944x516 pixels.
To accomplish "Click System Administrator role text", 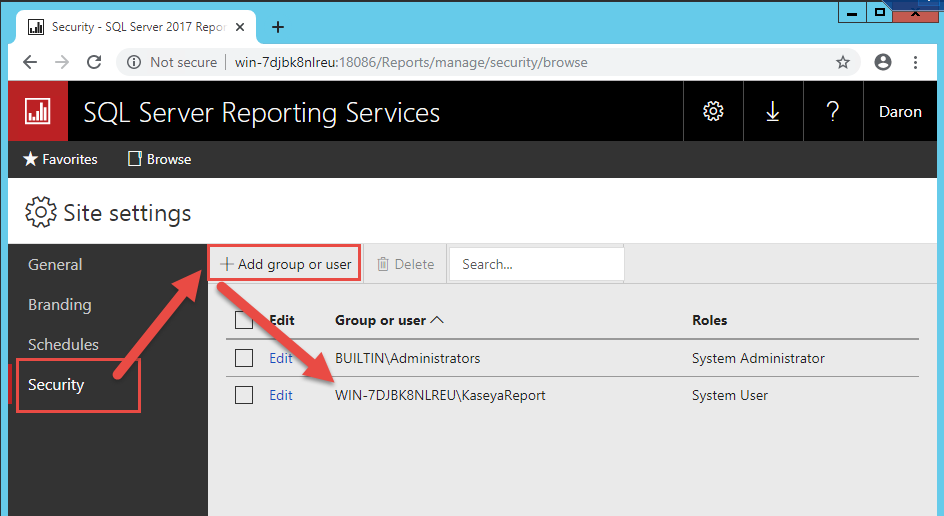I will (758, 358).
